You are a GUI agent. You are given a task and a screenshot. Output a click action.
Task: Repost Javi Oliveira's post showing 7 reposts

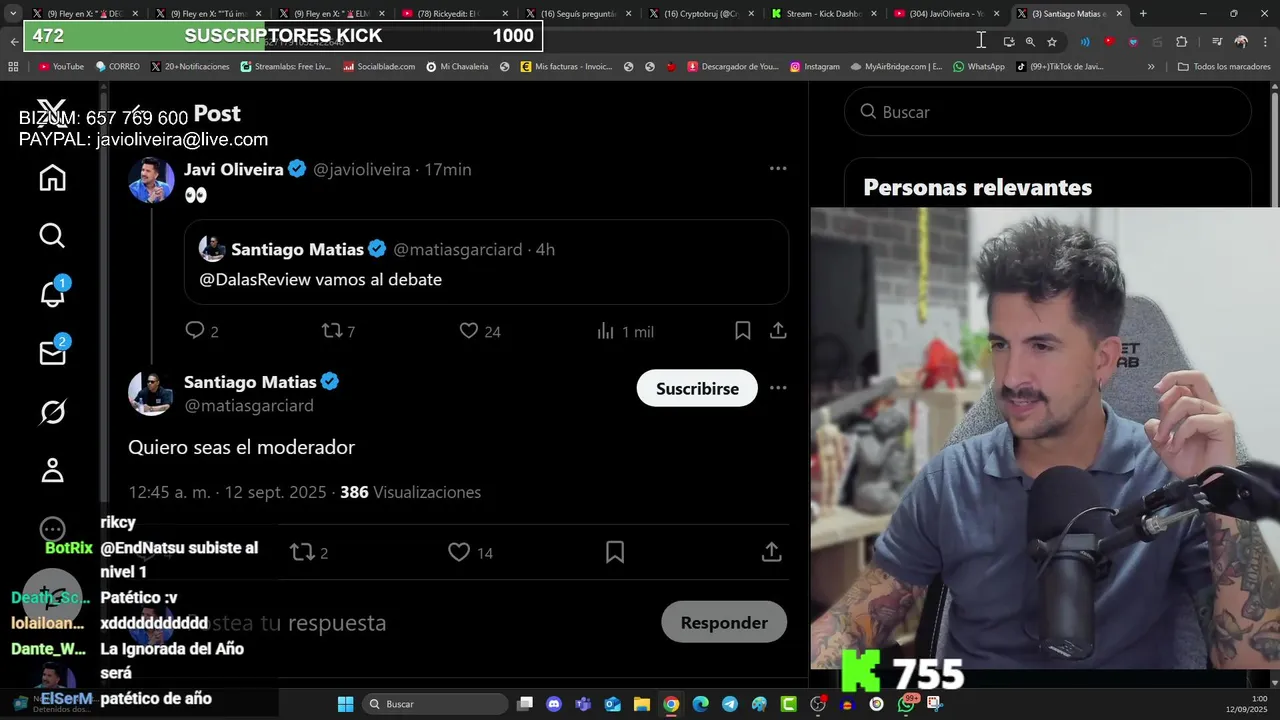point(338,331)
